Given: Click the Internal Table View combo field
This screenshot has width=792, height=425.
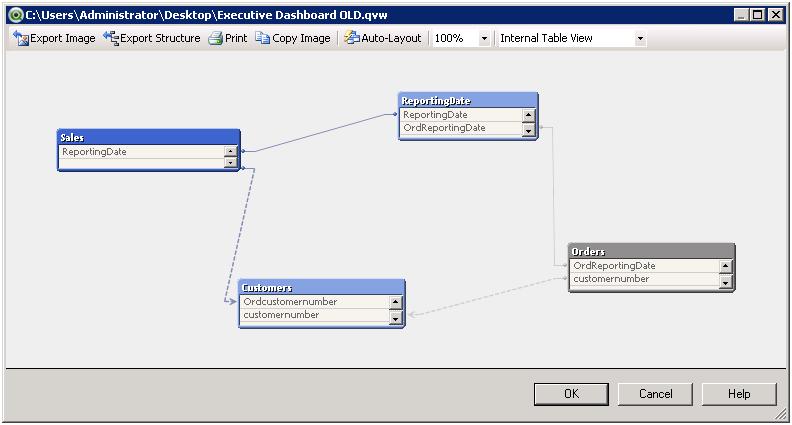Looking at the screenshot, I should tap(566, 38).
